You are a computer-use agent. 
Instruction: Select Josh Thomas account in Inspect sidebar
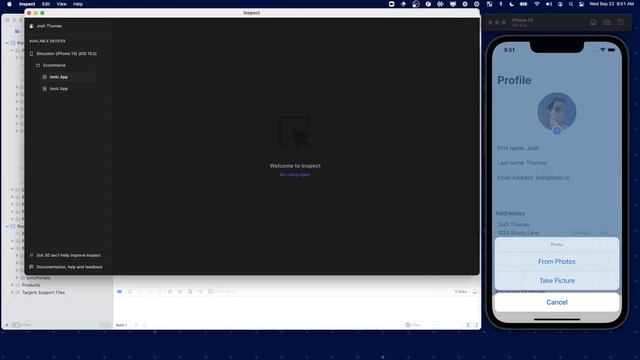click(x=49, y=26)
